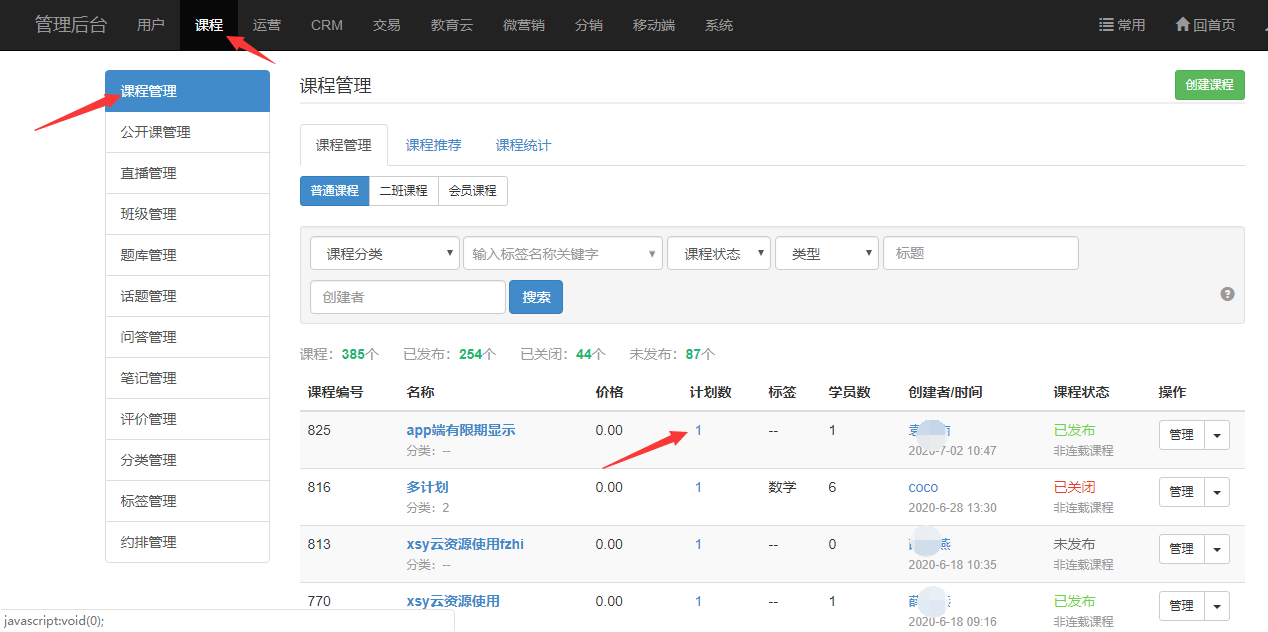Click the blue 搜索 button
This screenshot has height=632, width=1268.
(x=536, y=297)
